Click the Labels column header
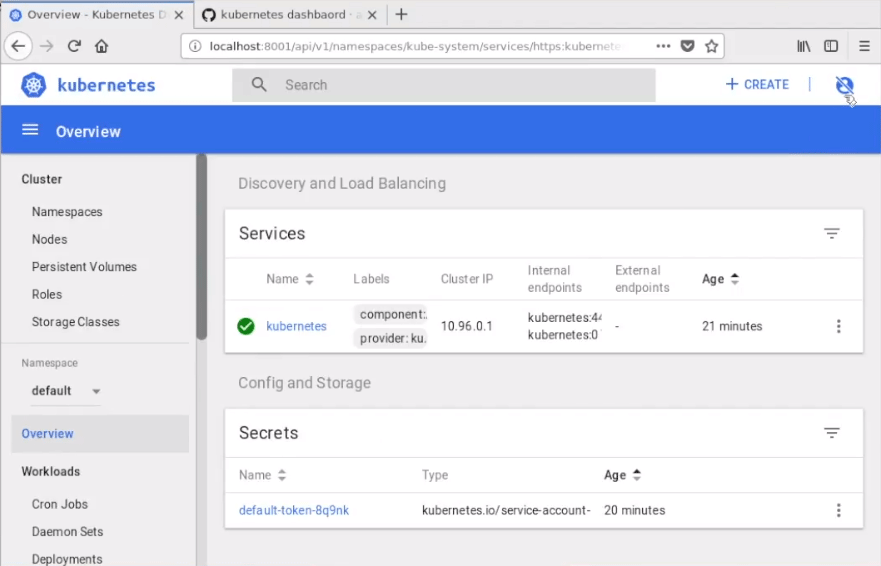This screenshot has height=566, width=881. coord(371,279)
